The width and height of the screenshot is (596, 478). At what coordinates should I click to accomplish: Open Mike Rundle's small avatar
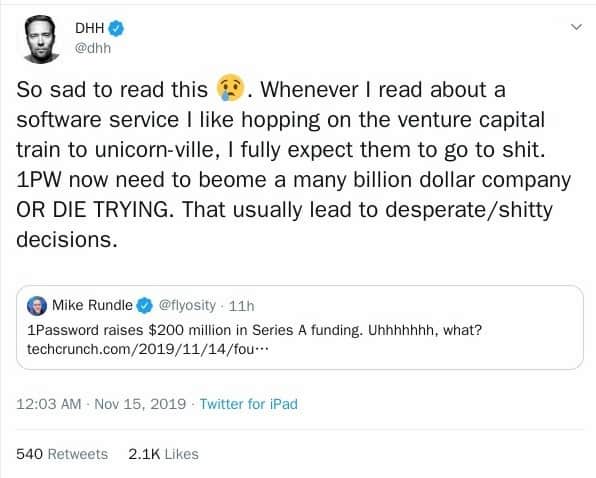coord(37,306)
